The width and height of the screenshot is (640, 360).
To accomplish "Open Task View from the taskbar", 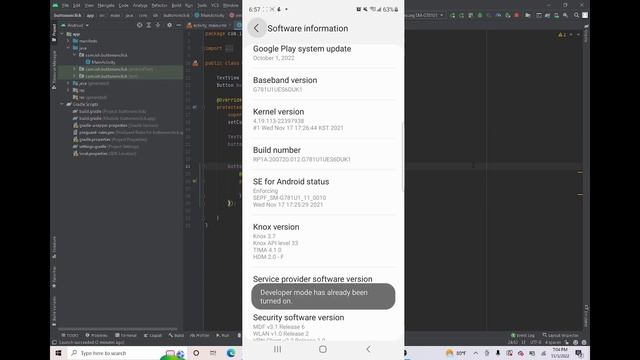I will click(x=213, y=353).
